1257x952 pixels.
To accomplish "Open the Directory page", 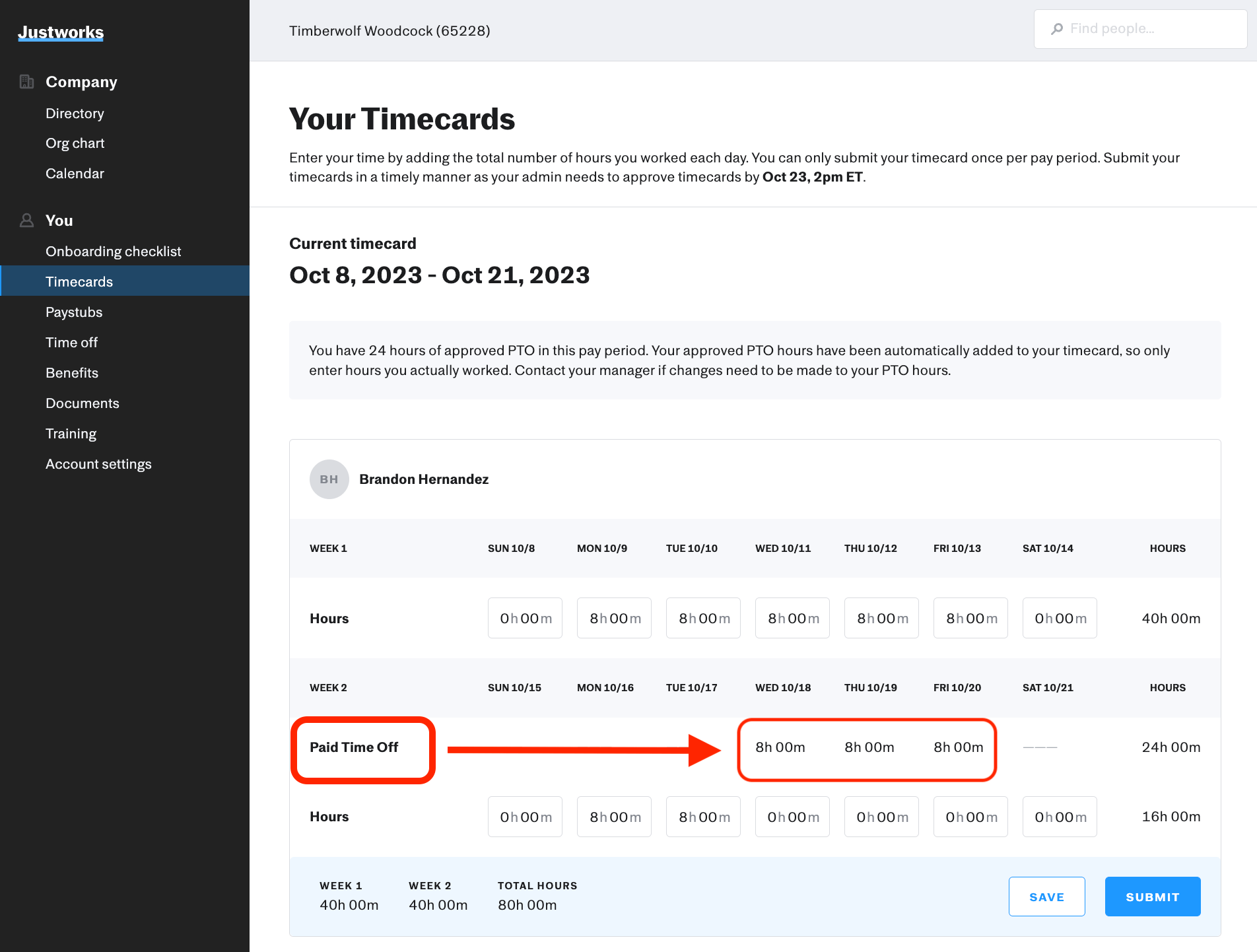I will click(75, 113).
